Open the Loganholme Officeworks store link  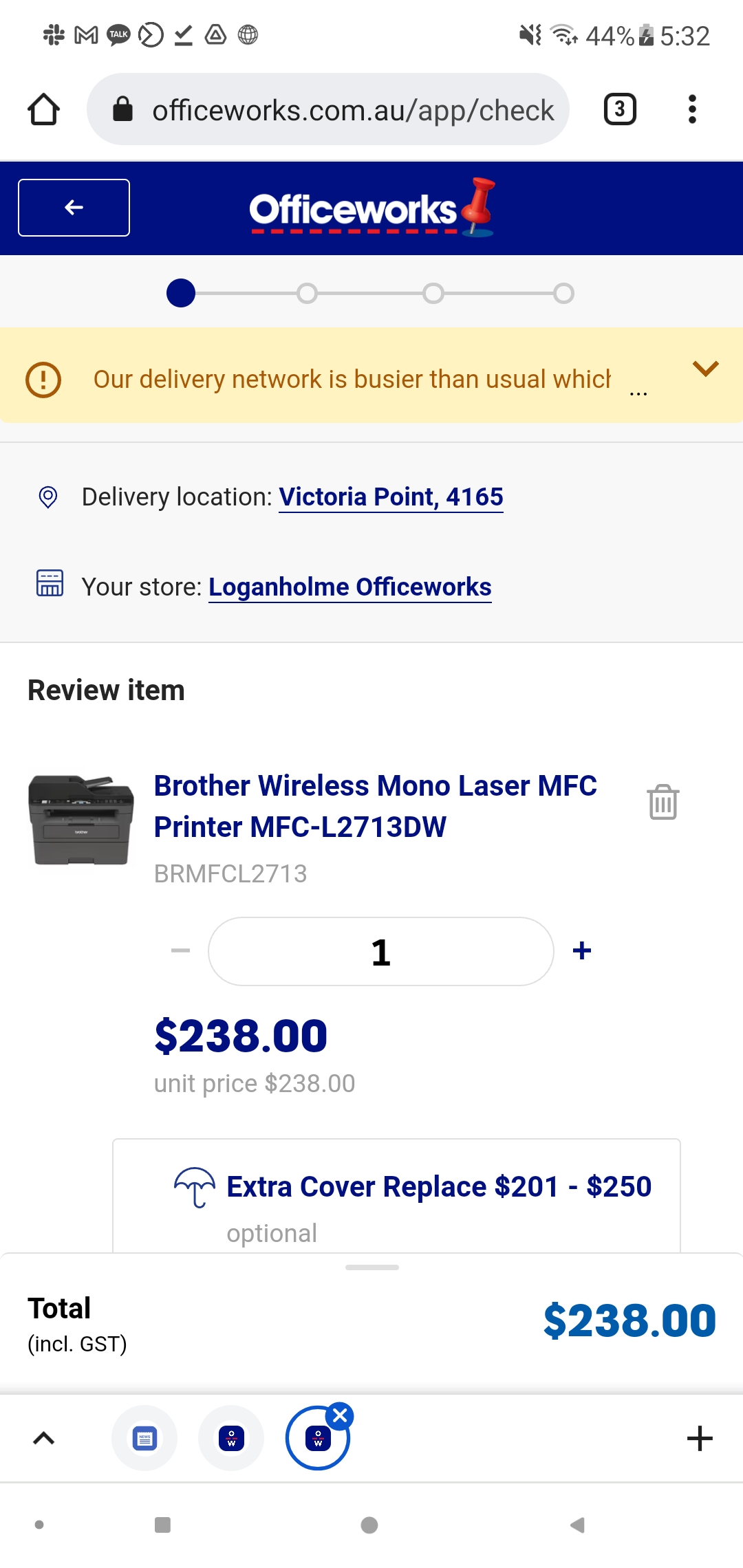pyautogui.click(x=349, y=587)
